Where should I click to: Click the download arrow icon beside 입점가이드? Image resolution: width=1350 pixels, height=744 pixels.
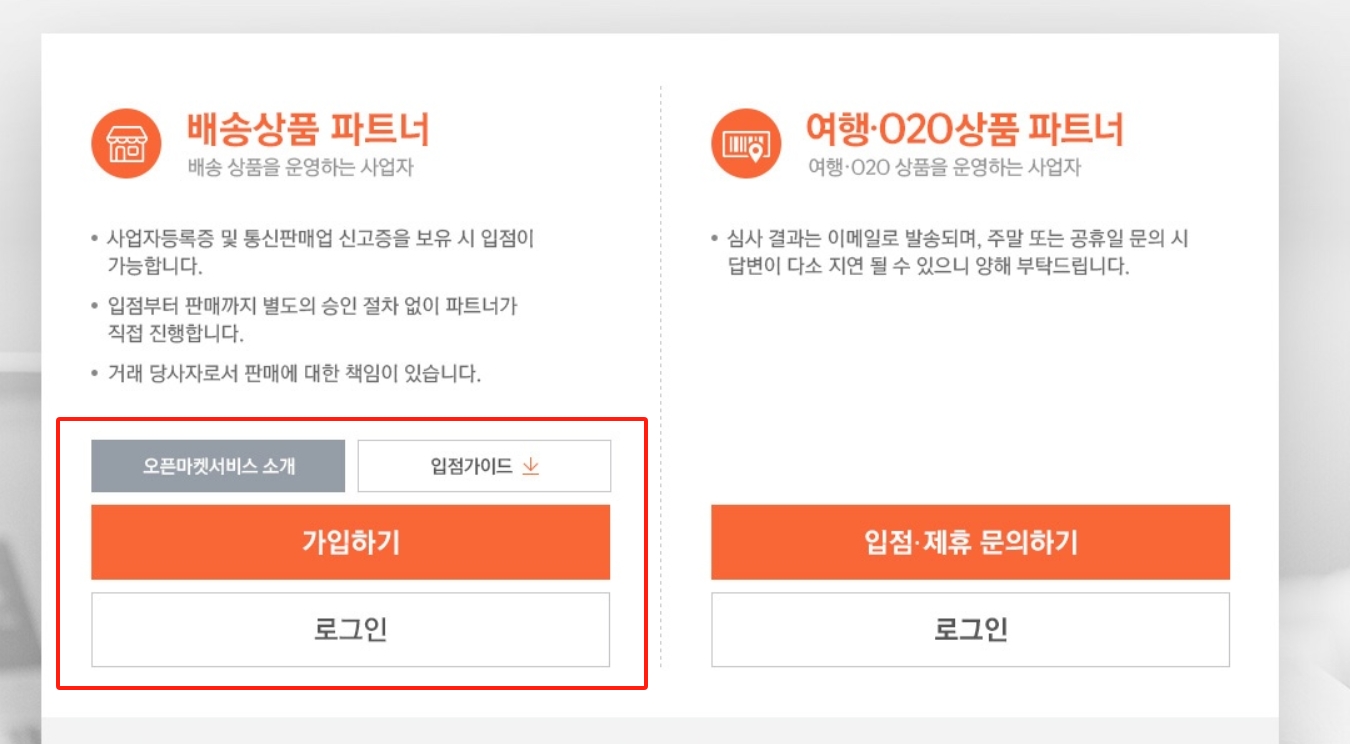coord(531,466)
